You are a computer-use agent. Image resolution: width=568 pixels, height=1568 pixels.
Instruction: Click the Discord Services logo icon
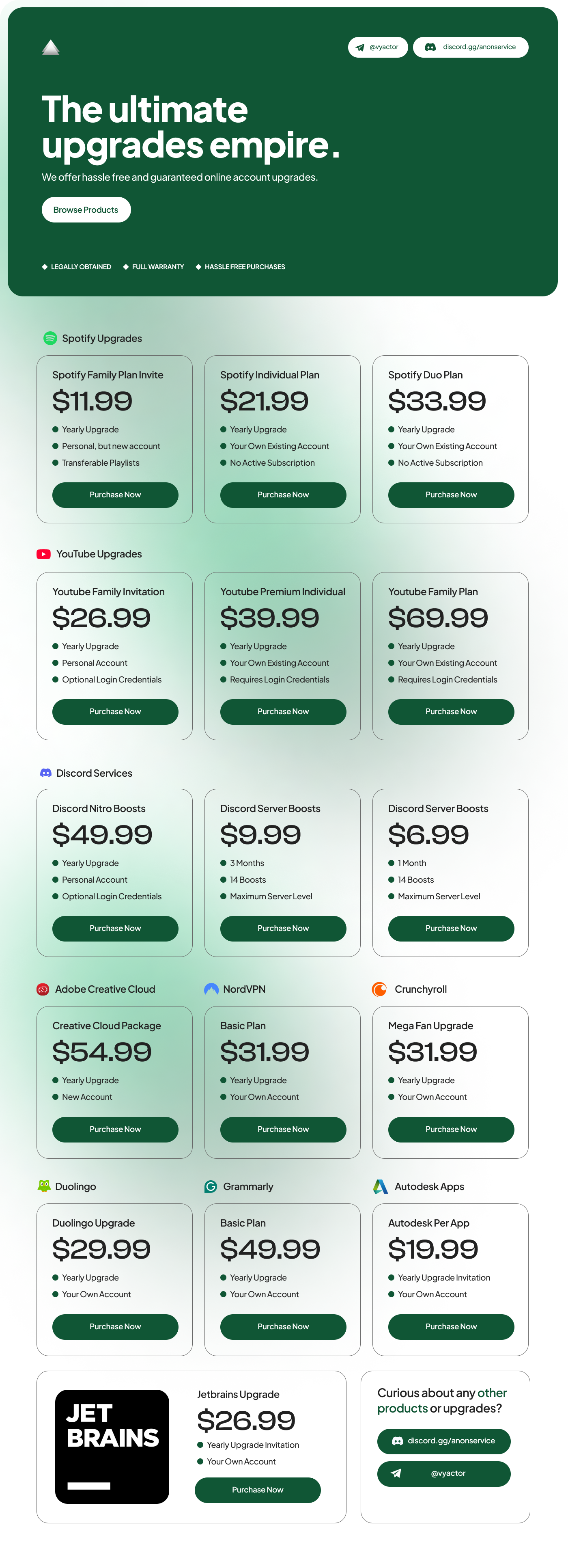click(45, 773)
